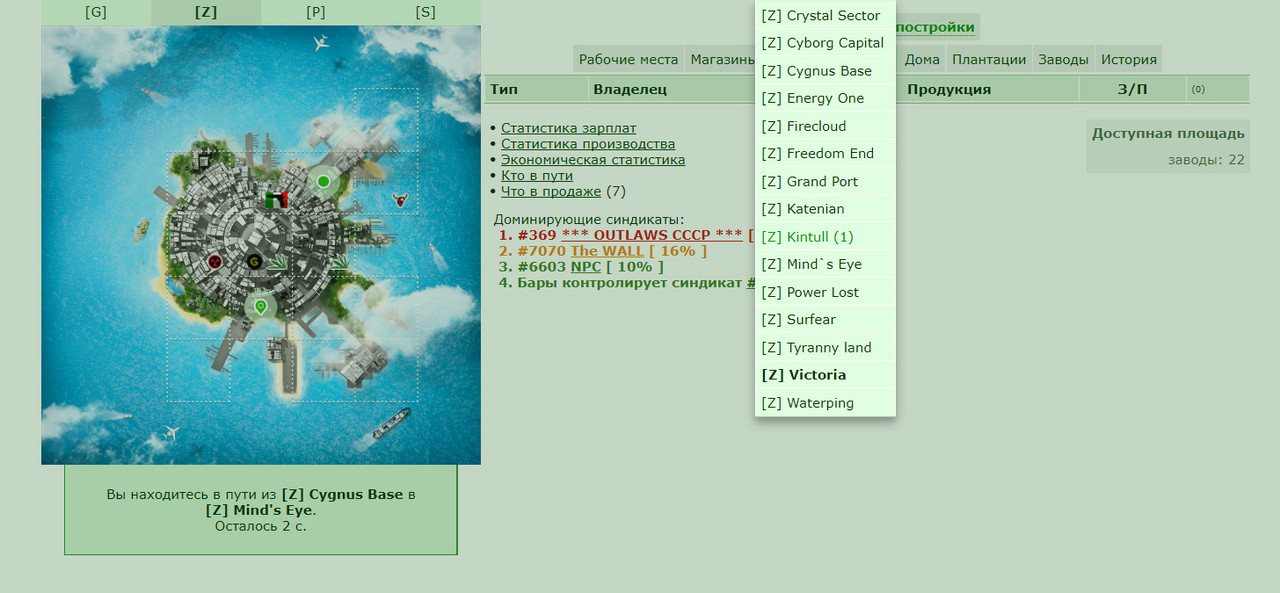The width and height of the screenshot is (1280, 593).
Task: Select [Z] Victoria from the list
Action: (x=825, y=375)
